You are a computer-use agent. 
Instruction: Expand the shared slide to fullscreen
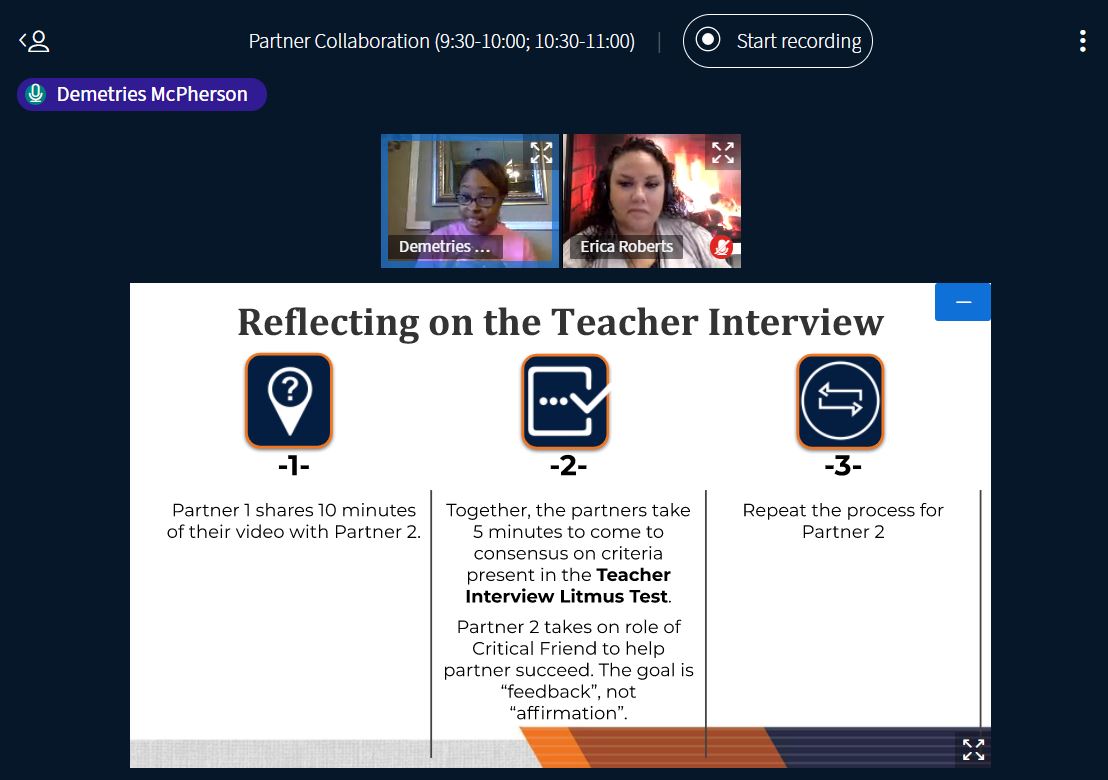pos(973,750)
